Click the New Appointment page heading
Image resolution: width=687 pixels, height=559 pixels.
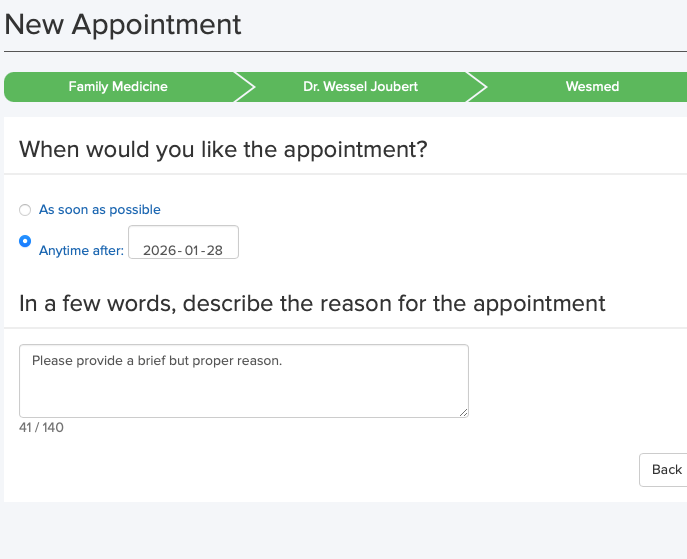123,24
